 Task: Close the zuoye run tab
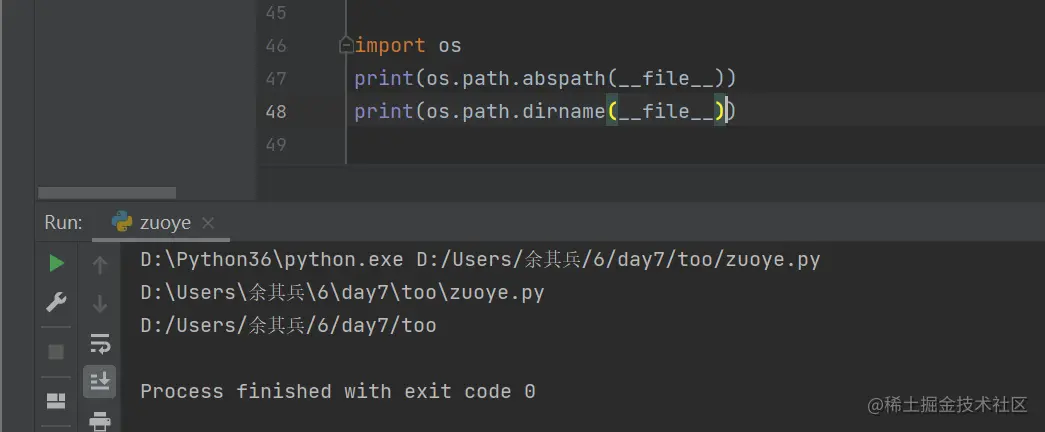(208, 223)
